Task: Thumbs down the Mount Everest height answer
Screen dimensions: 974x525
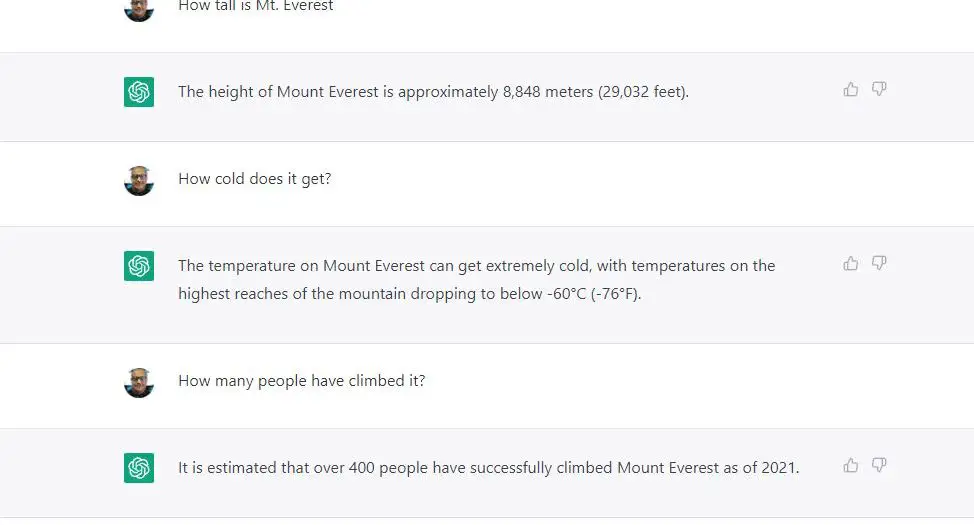Action: coord(879,89)
